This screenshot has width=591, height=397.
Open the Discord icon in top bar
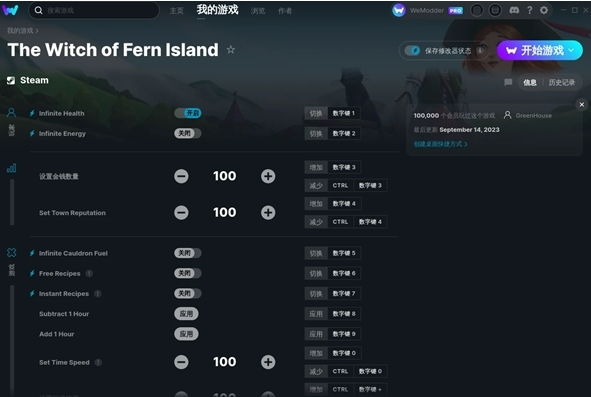(514, 11)
